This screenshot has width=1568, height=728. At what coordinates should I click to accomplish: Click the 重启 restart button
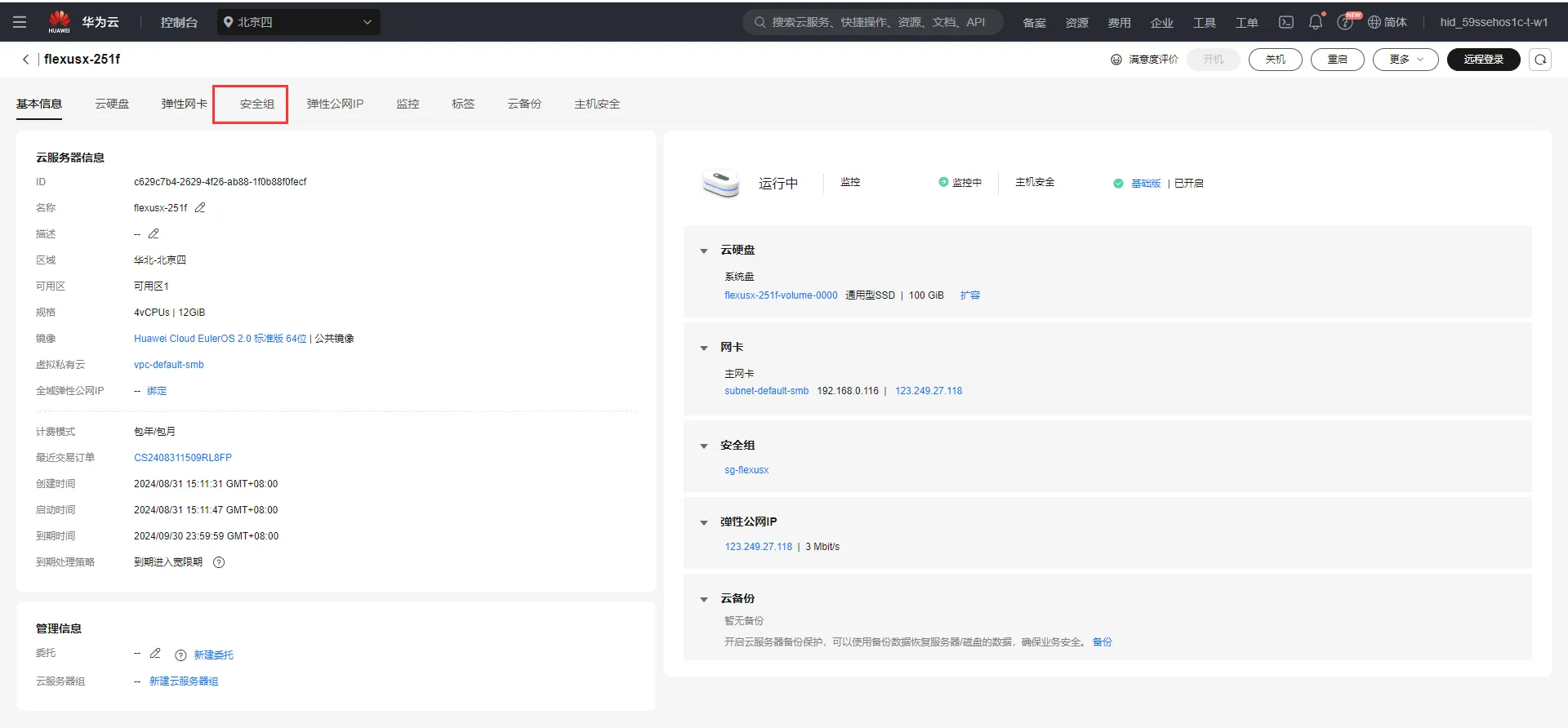coord(1337,60)
